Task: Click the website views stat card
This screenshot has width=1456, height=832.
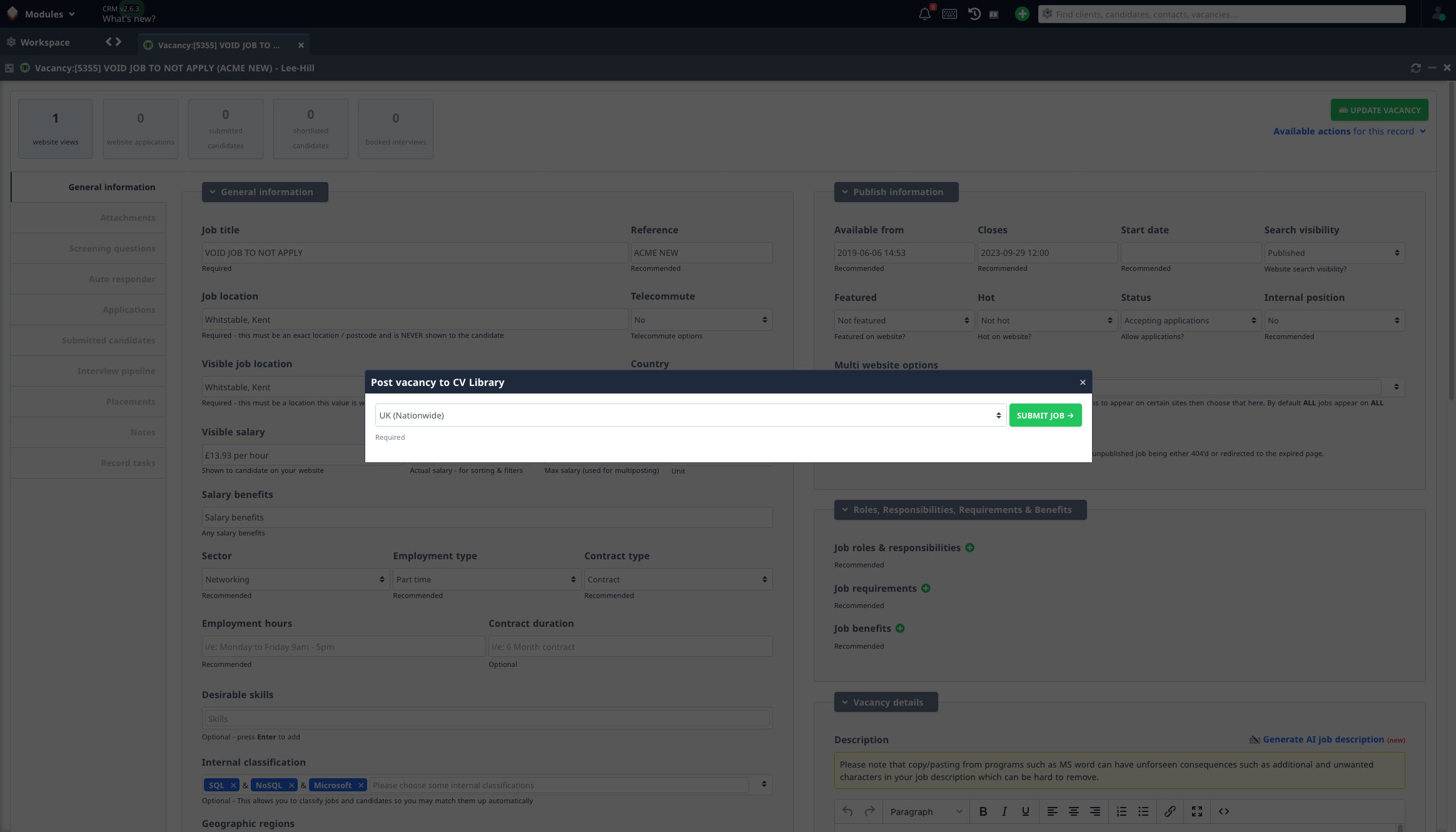Action: point(56,129)
